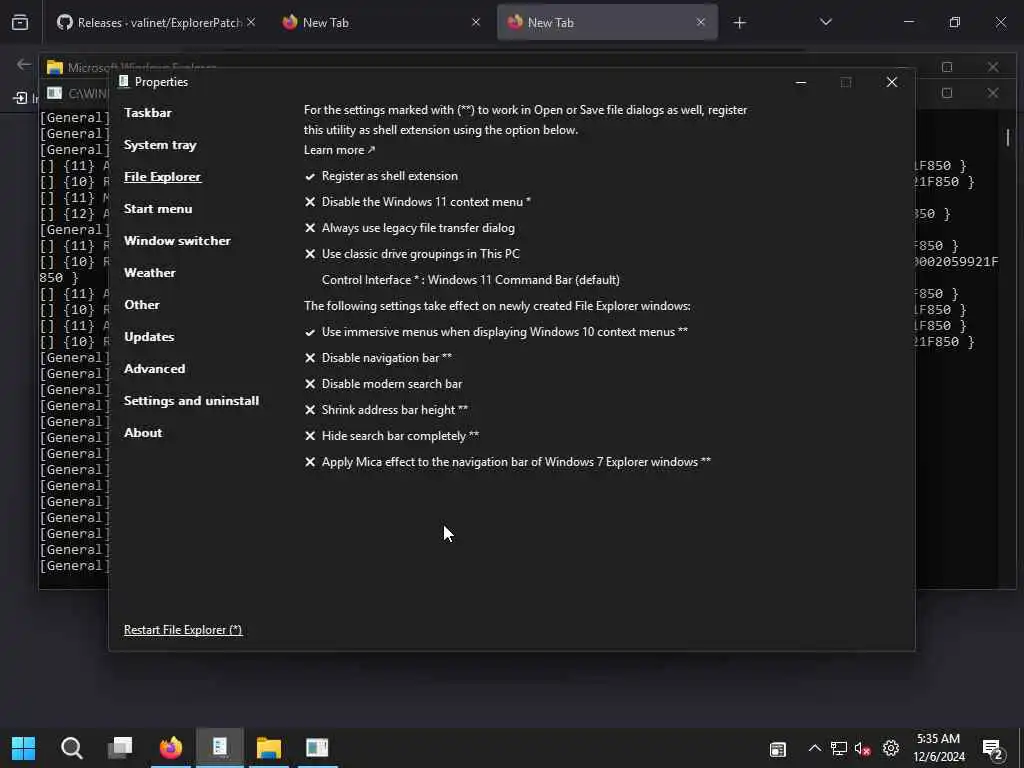This screenshot has width=1024, height=768.
Task: Open the notification center icon
Action: [993, 748]
